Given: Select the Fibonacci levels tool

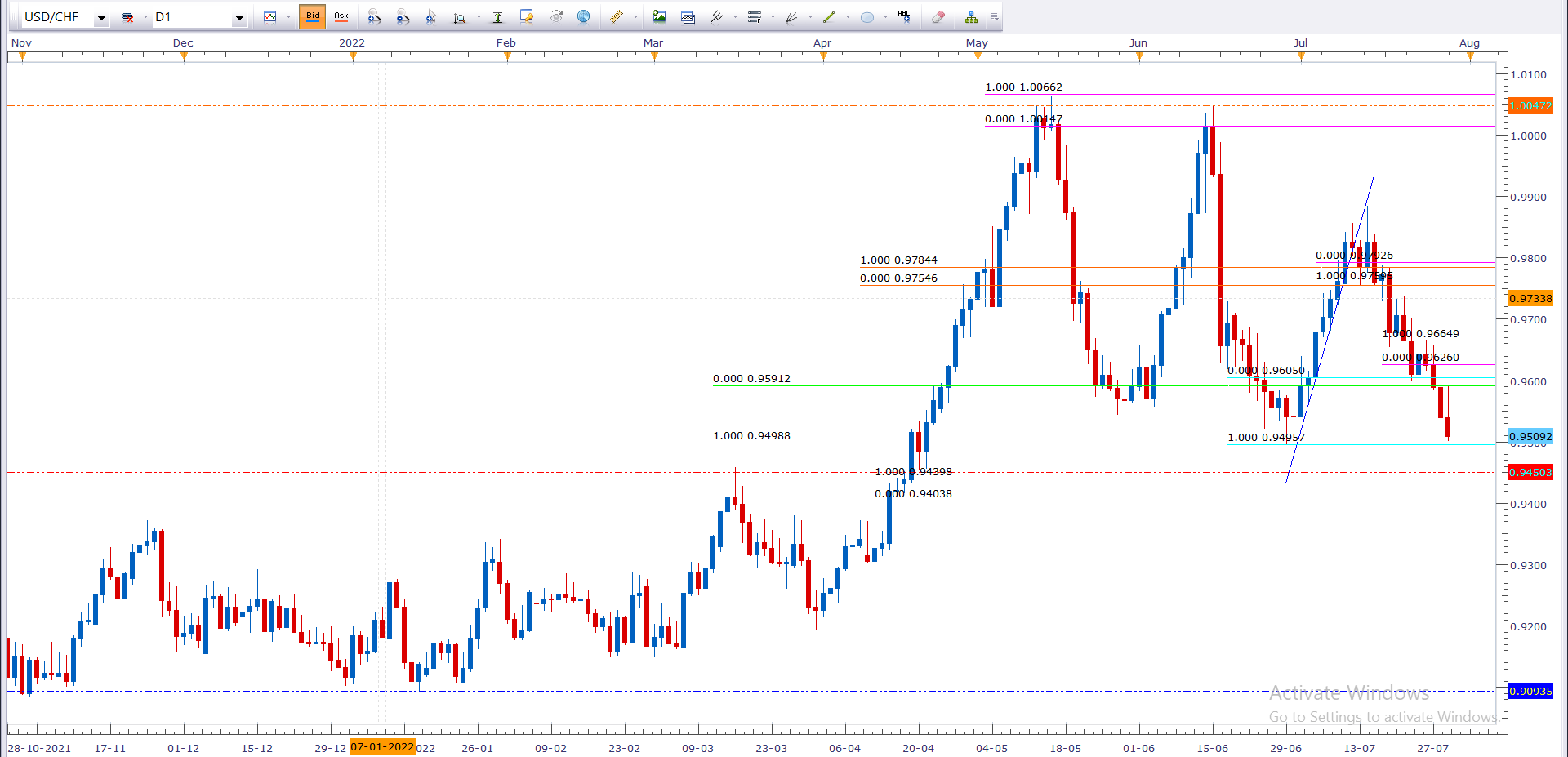Looking at the screenshot, I should (754, 17).
